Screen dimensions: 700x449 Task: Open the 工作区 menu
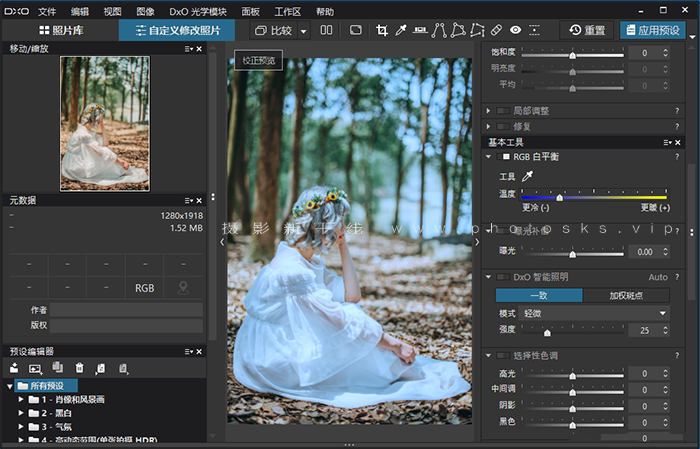[x=288, y=12]
